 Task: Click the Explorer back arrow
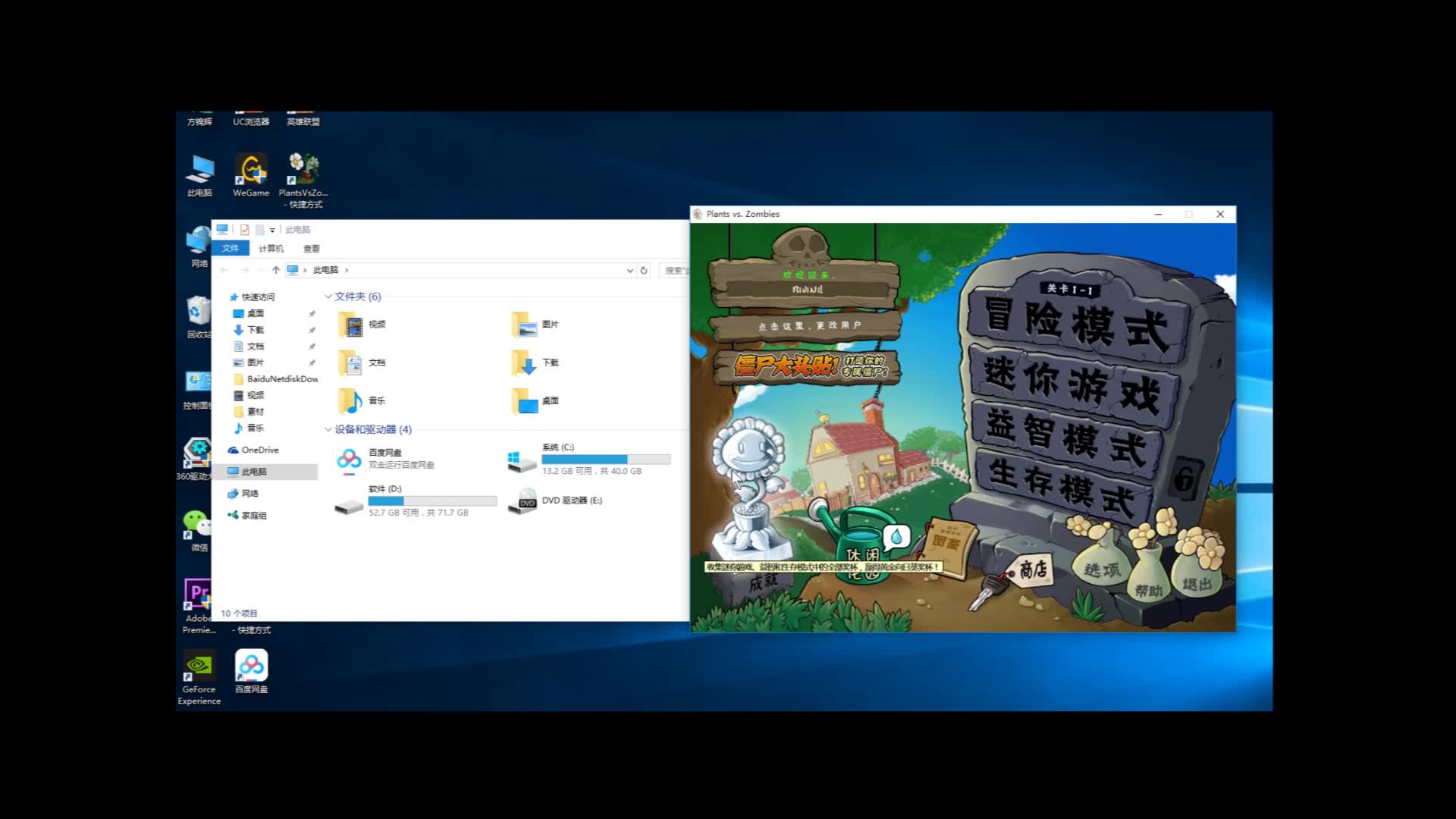pyautogui.click(x=224, y=270)
